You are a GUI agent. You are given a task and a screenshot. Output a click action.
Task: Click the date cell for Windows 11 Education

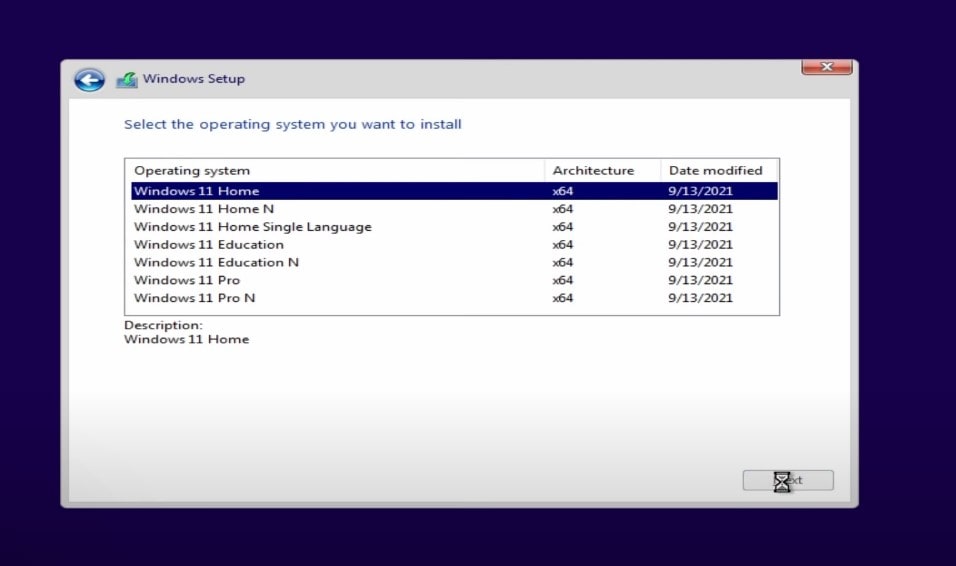700,245
